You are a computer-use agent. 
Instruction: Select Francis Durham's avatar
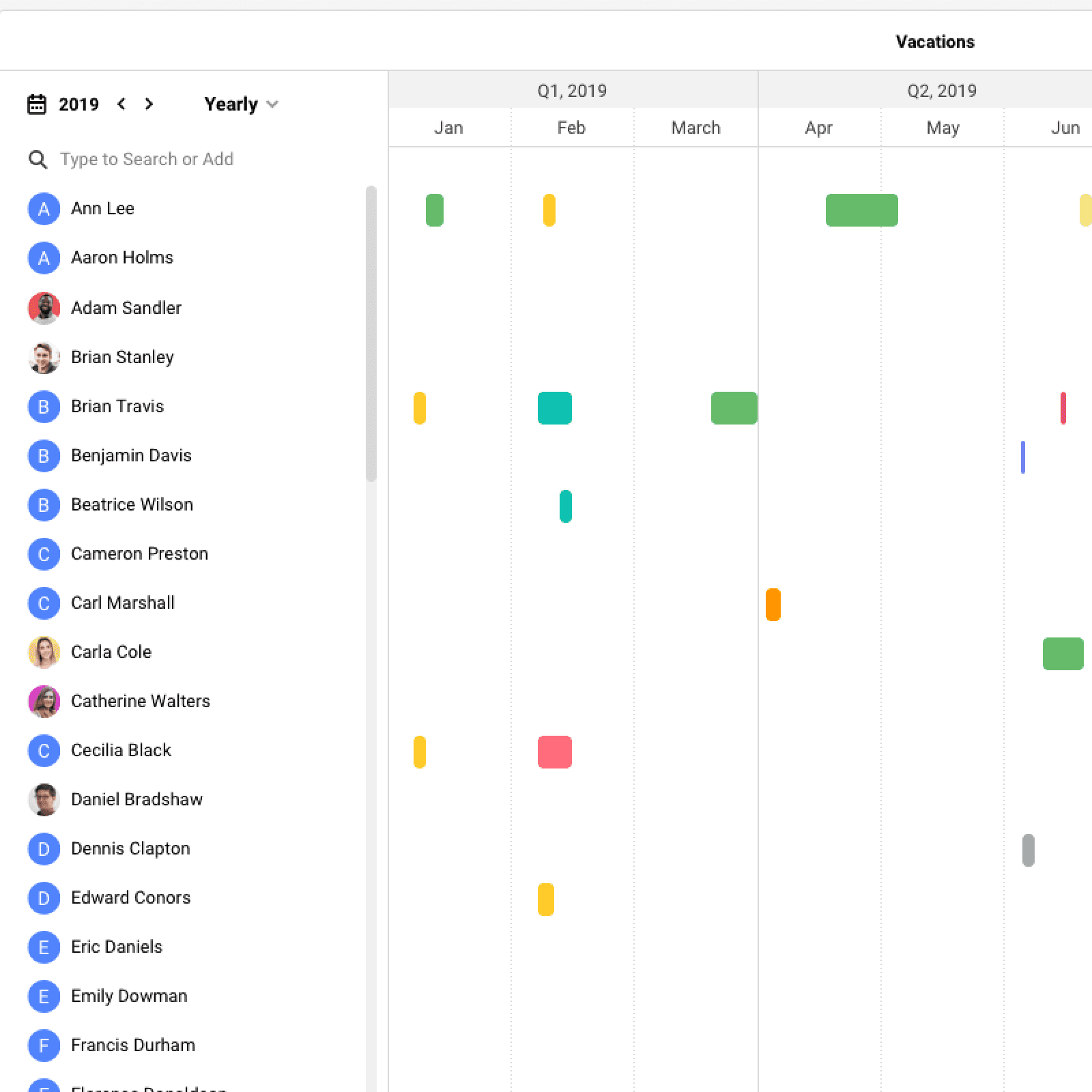tap(44, 1046)
